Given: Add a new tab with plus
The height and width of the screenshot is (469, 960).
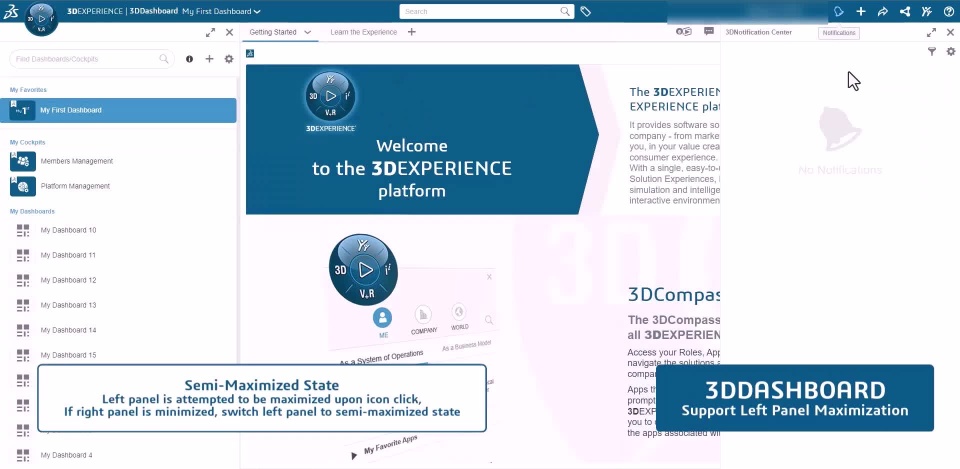Looking at the screenshot, I should (411, 32).
